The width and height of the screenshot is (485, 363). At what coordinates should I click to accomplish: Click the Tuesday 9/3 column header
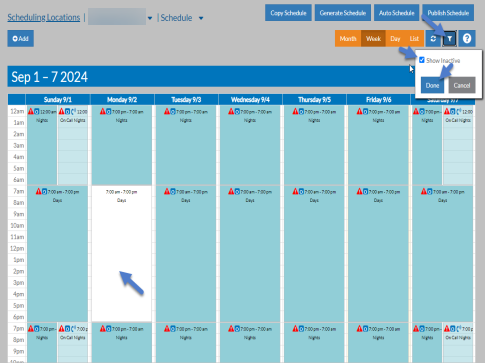(186, 100)
